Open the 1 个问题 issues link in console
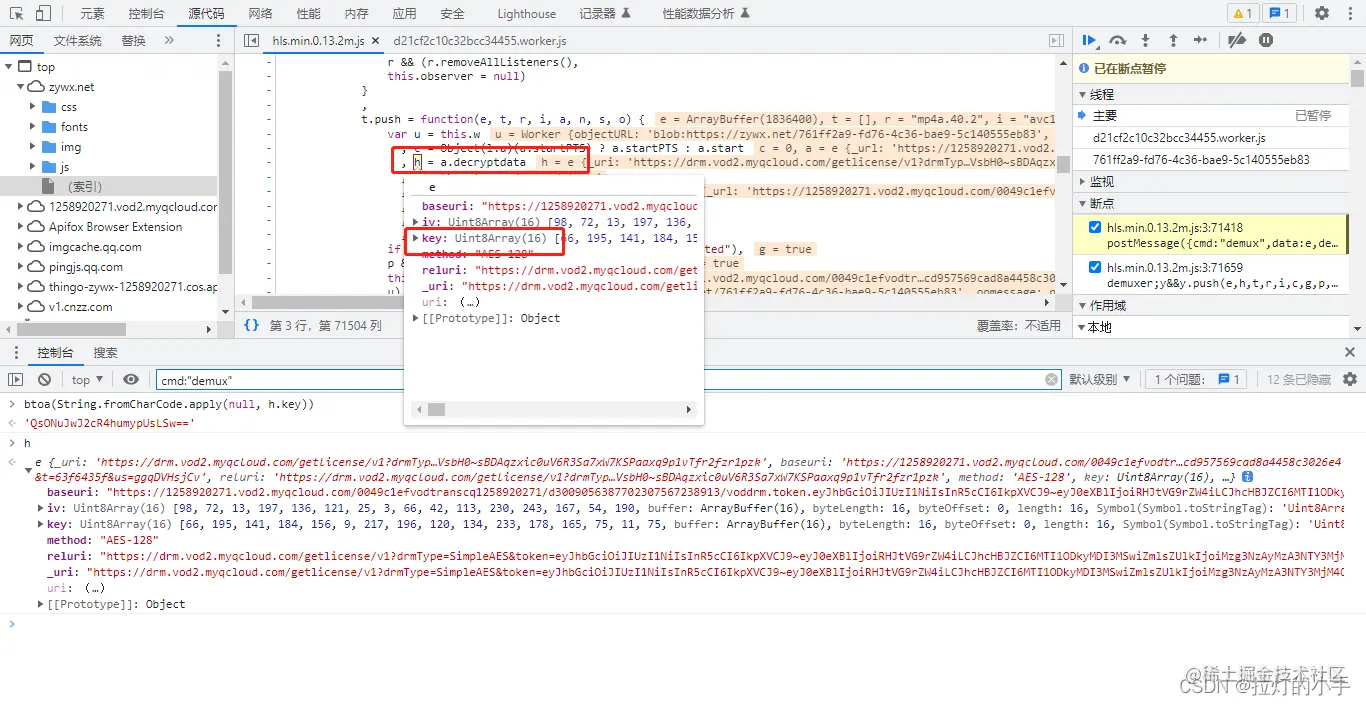 [x=1197, y=379]
